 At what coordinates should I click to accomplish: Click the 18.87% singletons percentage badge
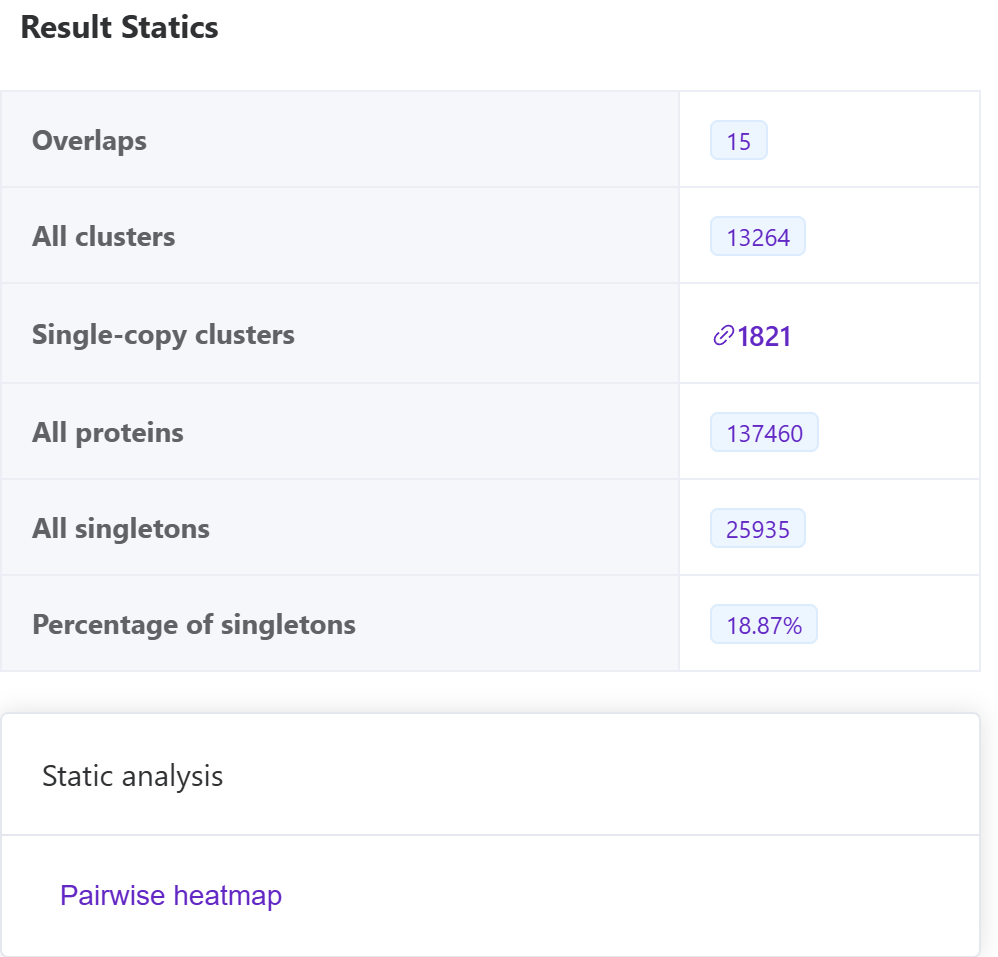[764, 625]
